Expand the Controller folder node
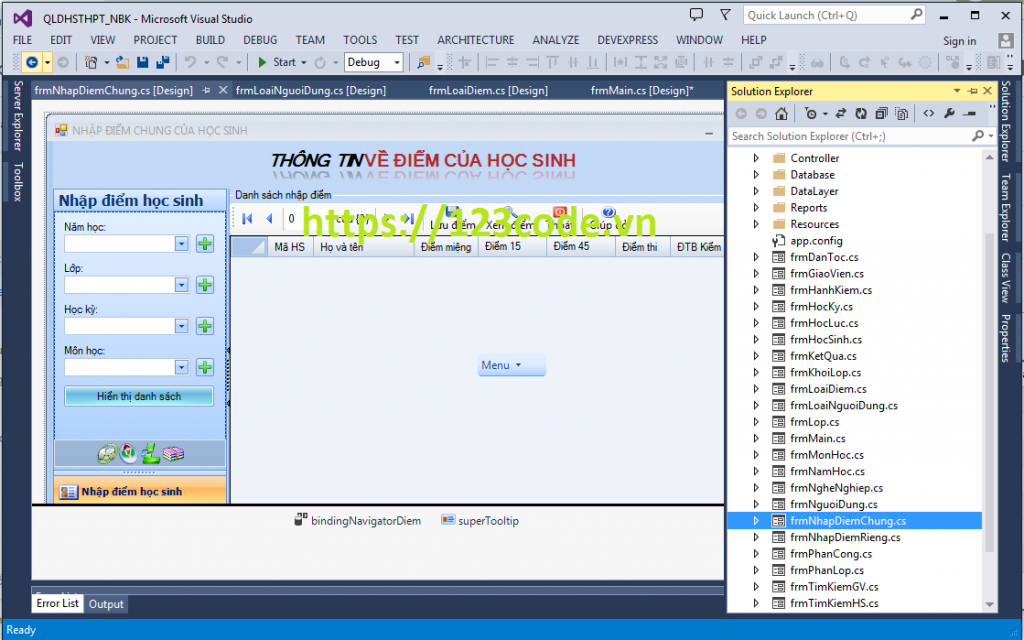The image size is (1024, 640). 755,157
